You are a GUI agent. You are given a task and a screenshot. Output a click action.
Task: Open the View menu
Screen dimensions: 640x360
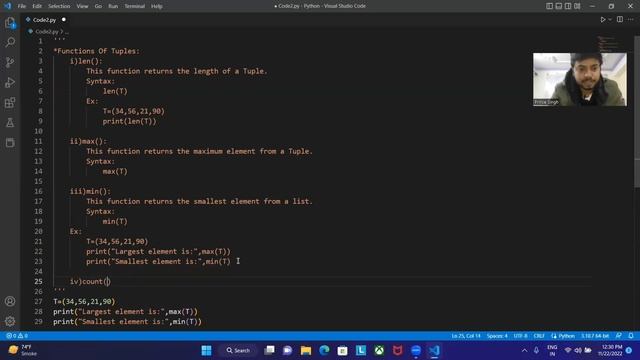pos(82,6)
